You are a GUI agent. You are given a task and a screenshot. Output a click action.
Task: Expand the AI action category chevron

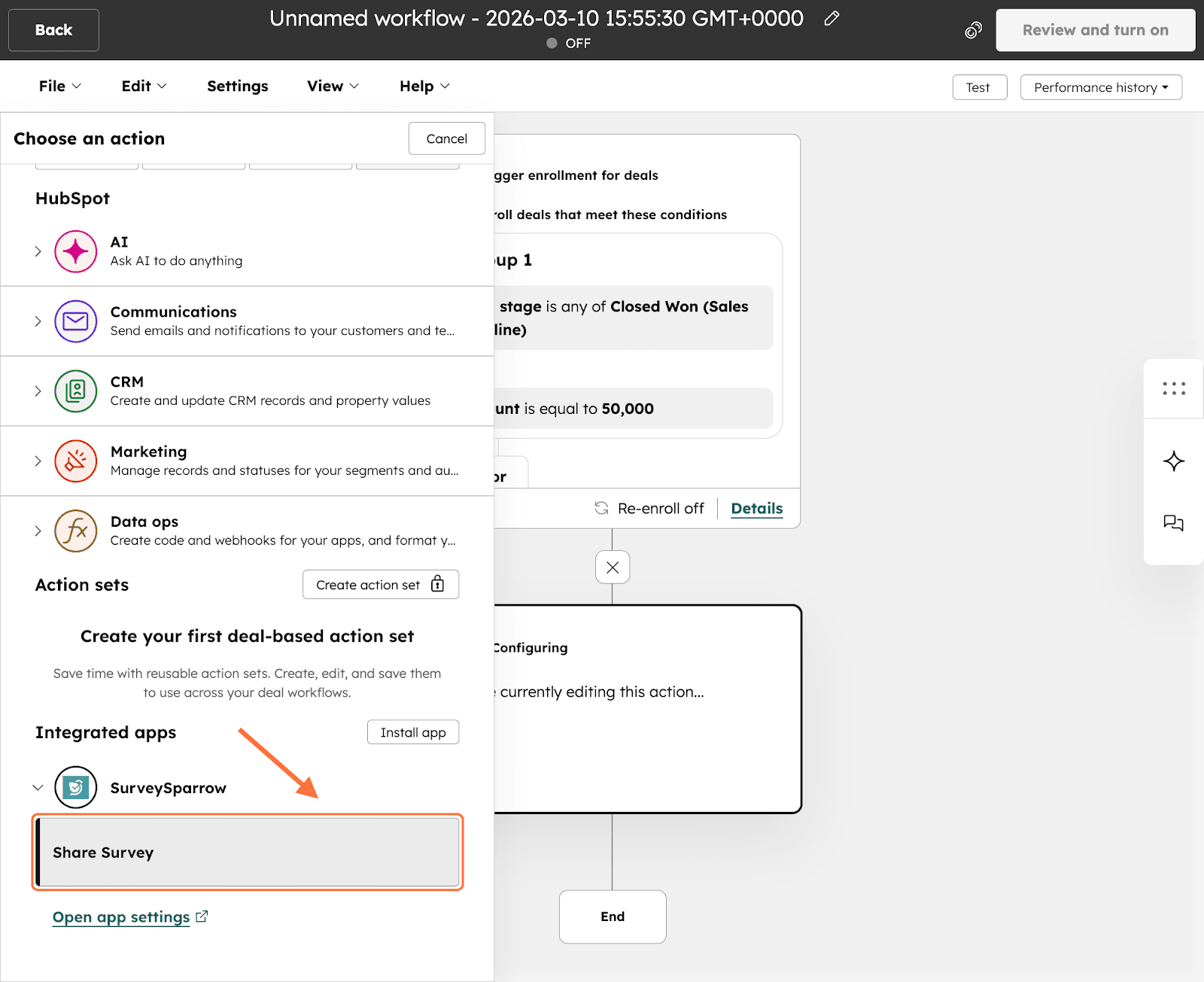click(x=38, y=251)
